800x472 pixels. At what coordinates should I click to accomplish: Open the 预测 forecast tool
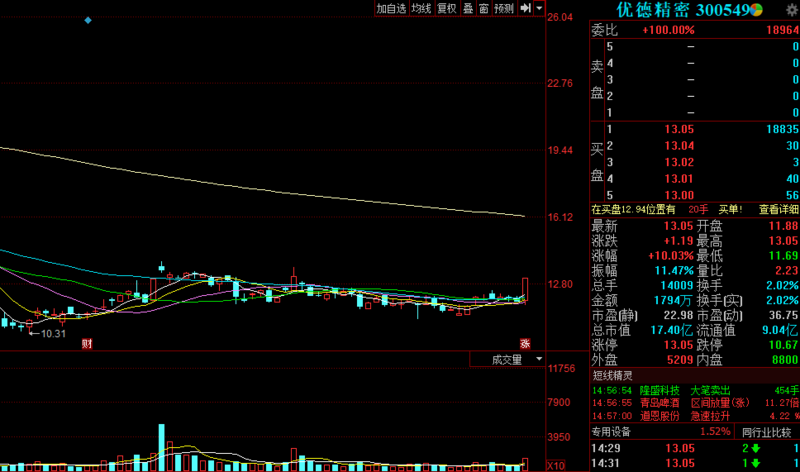point(504,8)
